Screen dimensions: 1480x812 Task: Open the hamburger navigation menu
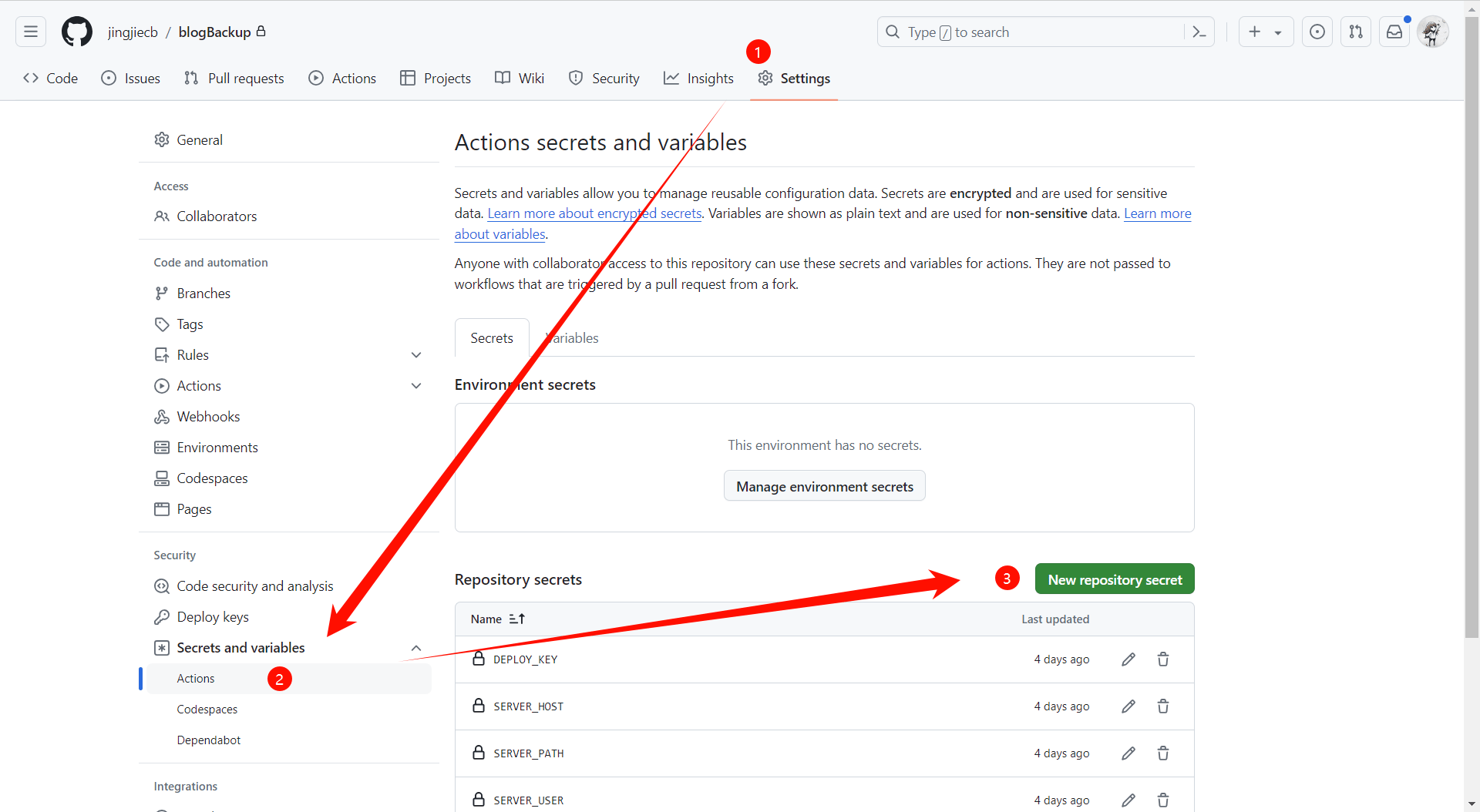coord(31,32)
